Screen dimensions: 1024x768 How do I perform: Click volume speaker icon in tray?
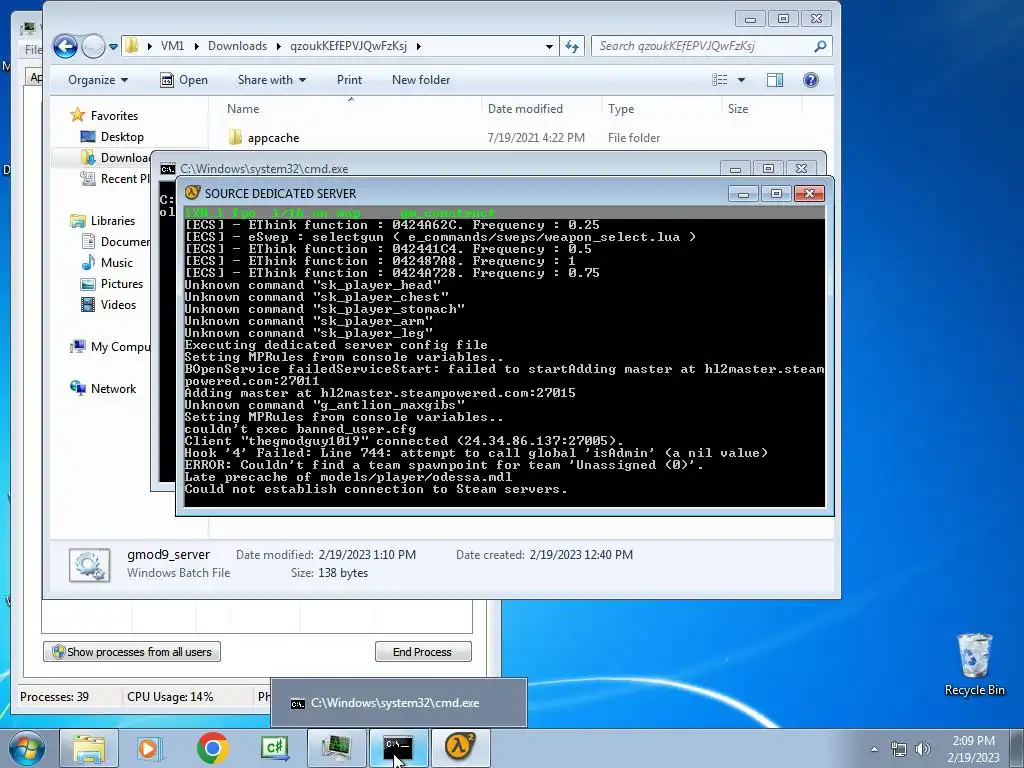[923, 749]
